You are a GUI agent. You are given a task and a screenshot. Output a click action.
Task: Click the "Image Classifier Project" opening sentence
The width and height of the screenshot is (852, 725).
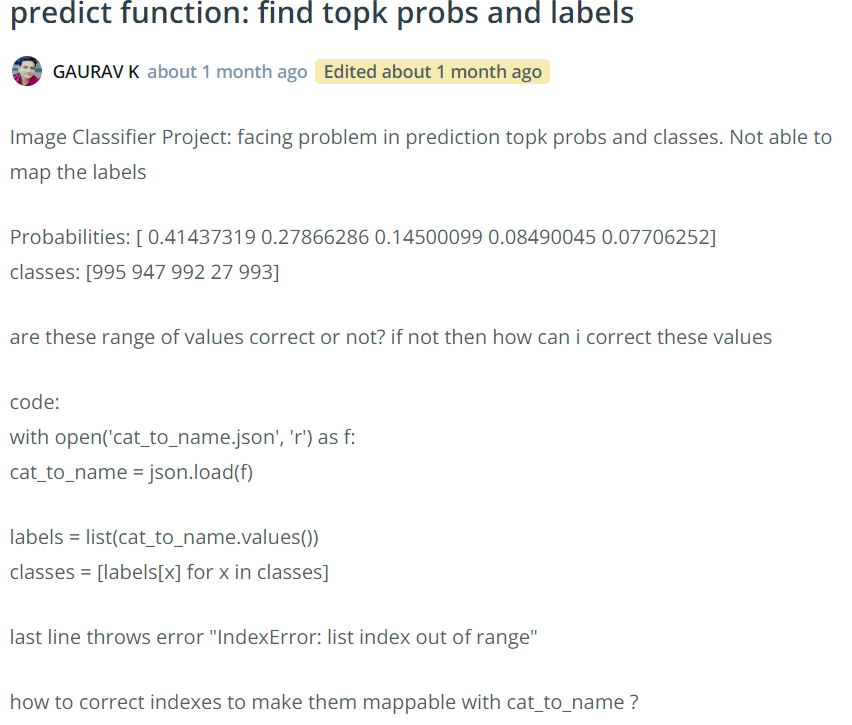(x=420, y=137)
